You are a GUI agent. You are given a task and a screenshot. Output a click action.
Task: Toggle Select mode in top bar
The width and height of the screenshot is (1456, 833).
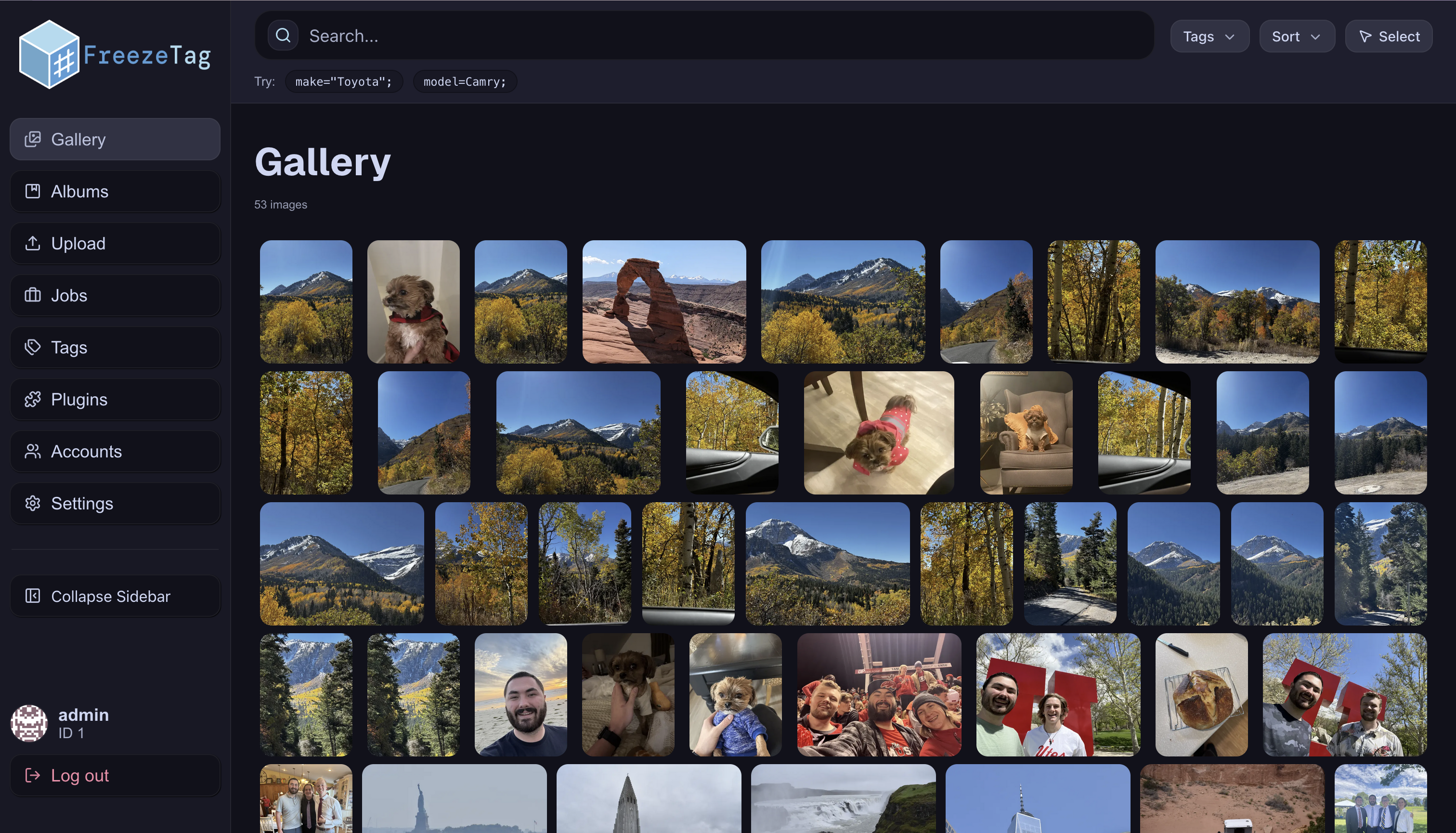tap(1389, 37)
